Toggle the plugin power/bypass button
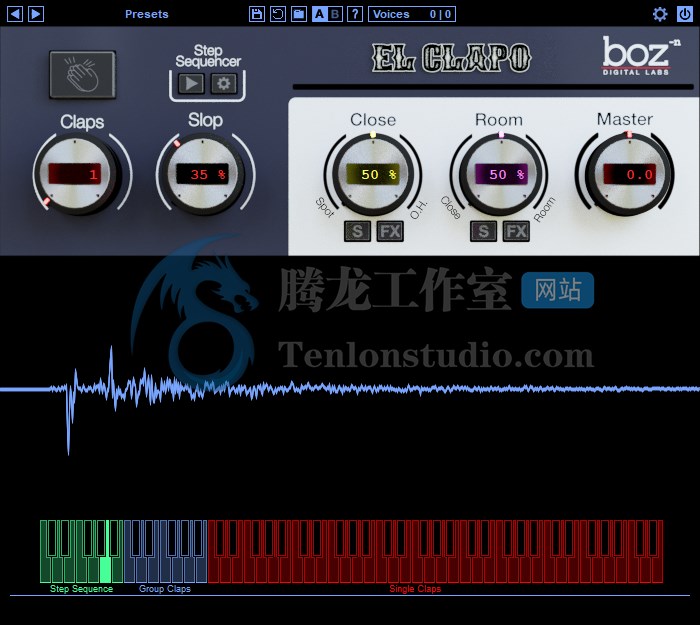The image size is (700, 625). (x=685, y=14)
